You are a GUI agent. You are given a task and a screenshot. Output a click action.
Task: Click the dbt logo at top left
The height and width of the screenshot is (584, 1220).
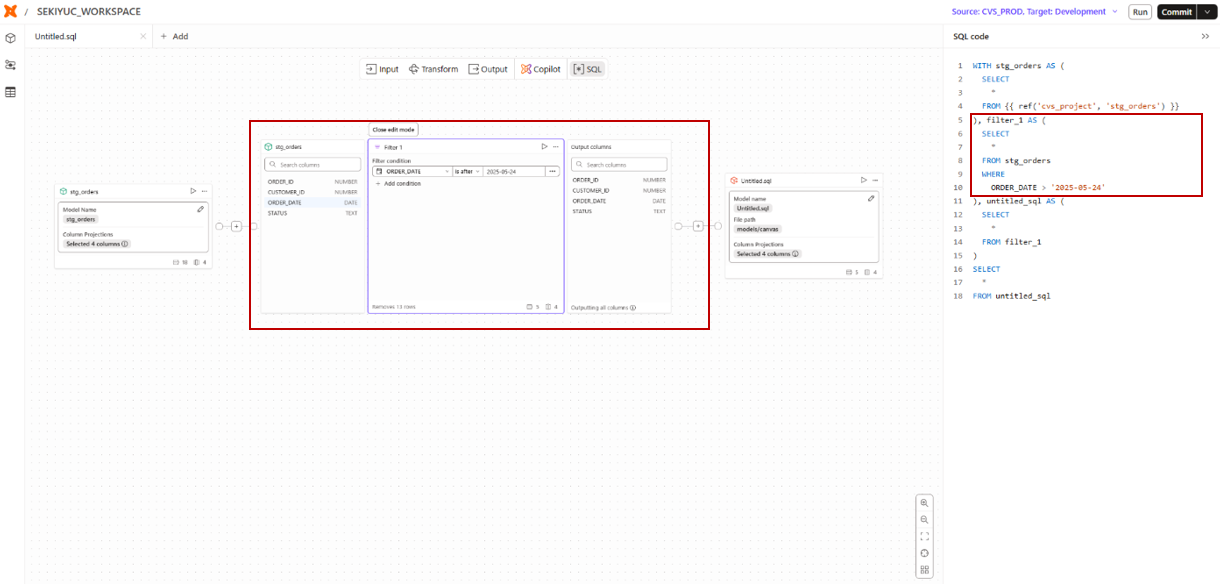(10, 11)
